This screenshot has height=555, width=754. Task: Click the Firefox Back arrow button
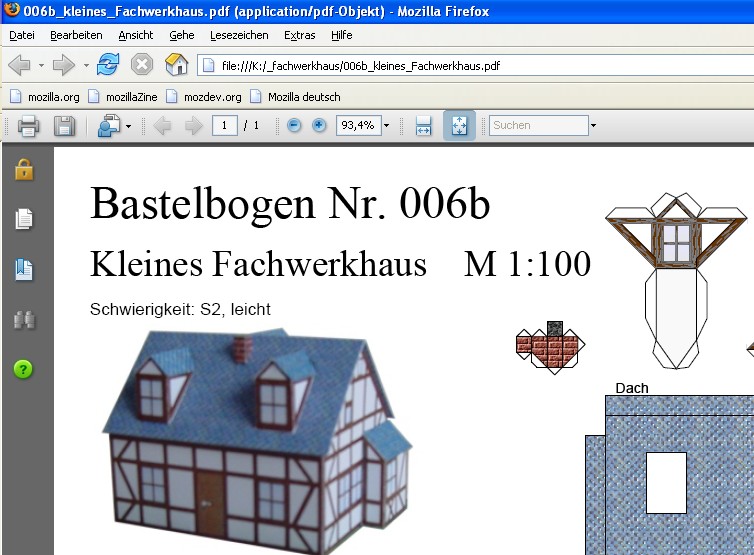point(19,65)
